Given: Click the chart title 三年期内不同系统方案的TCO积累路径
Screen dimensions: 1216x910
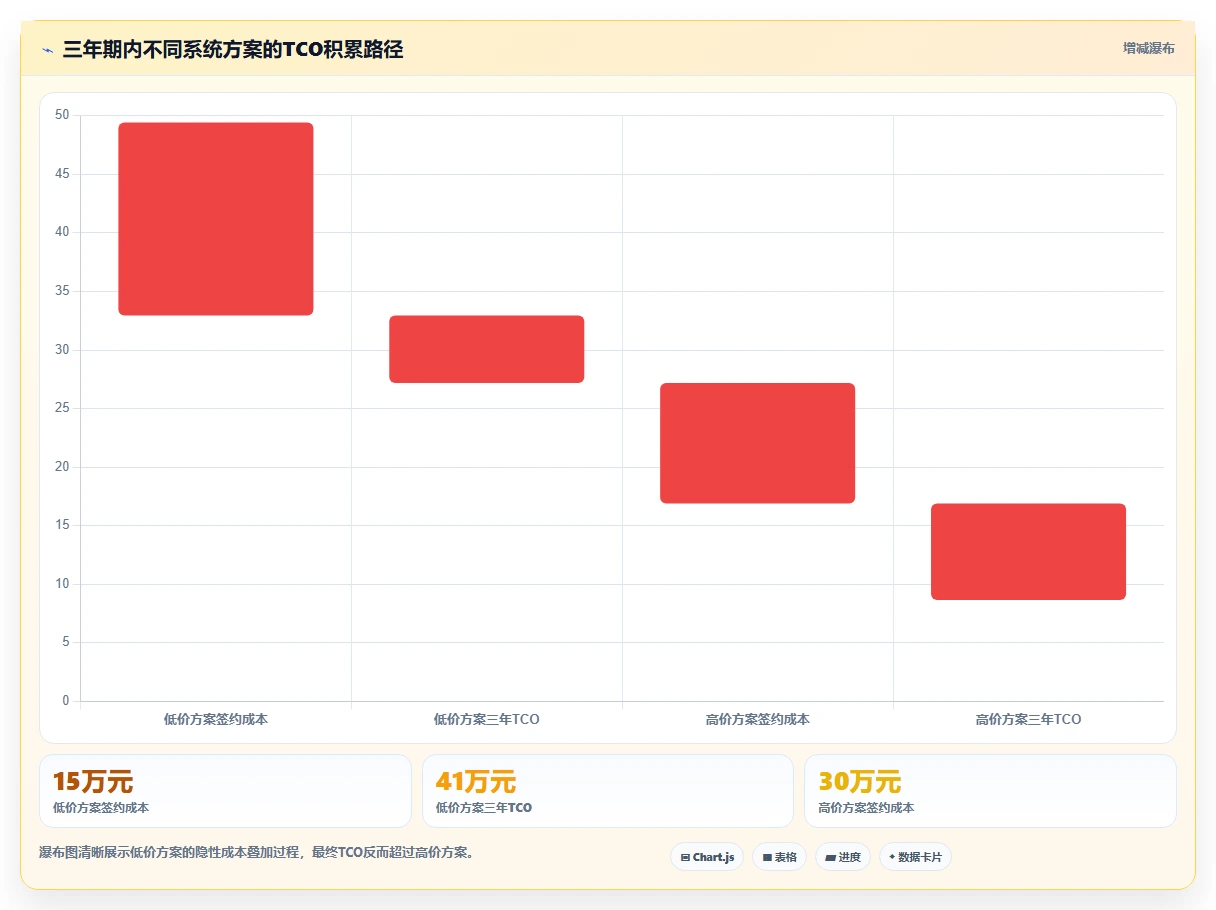Looking at the screenshot, I should click(233, 49).
